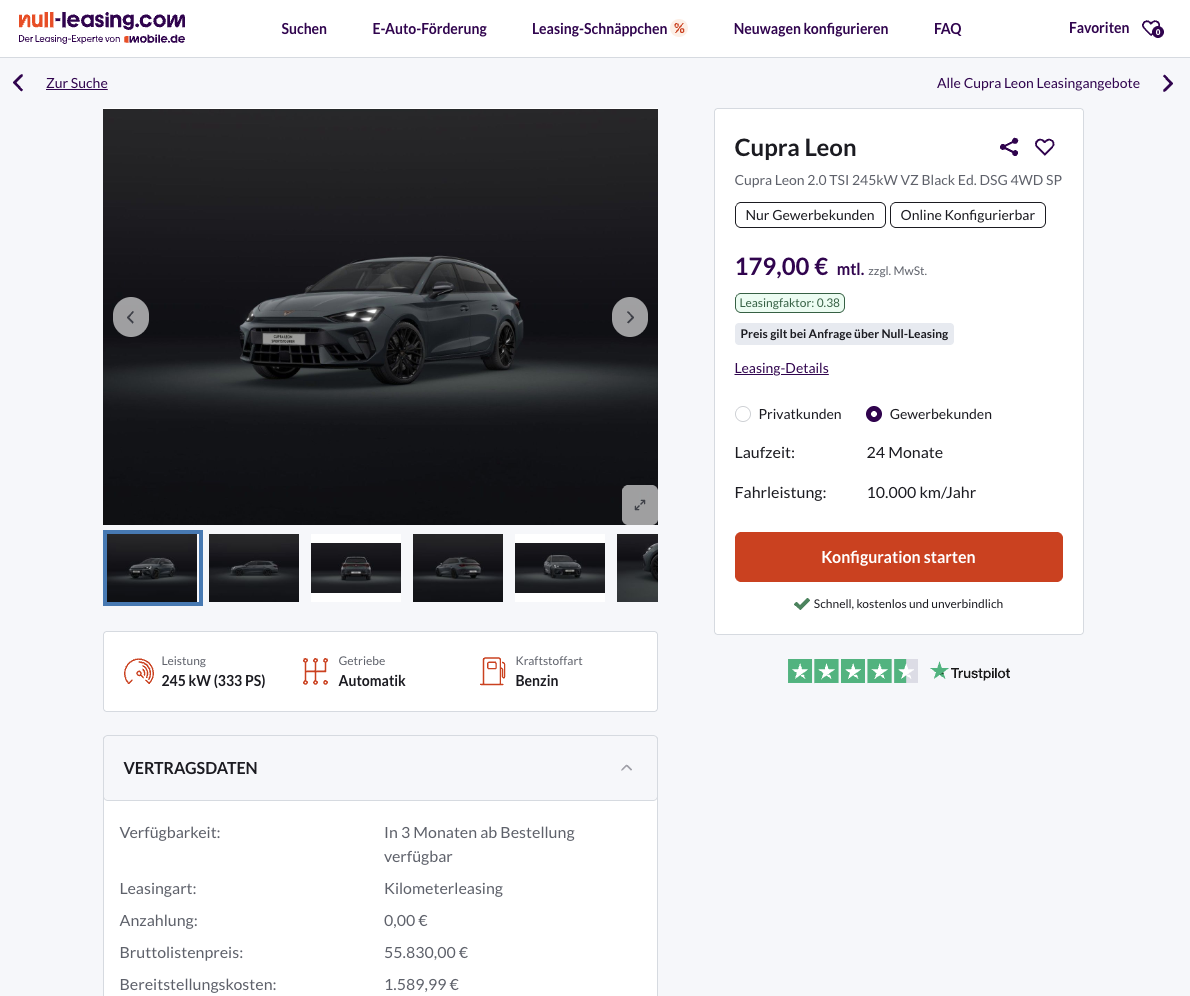Click the back chevron beside Zur Suche
The height and width of the screenshot is (996, 1190).
pos(18,83)
